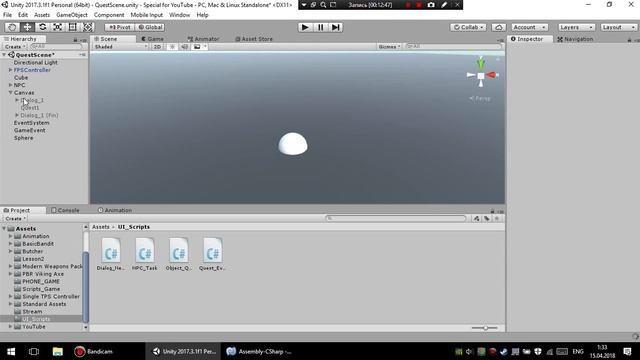The width and height of the screenshot is (640, 360).
Task: Adjust the asset icon size slider
Action: point(485,328)
